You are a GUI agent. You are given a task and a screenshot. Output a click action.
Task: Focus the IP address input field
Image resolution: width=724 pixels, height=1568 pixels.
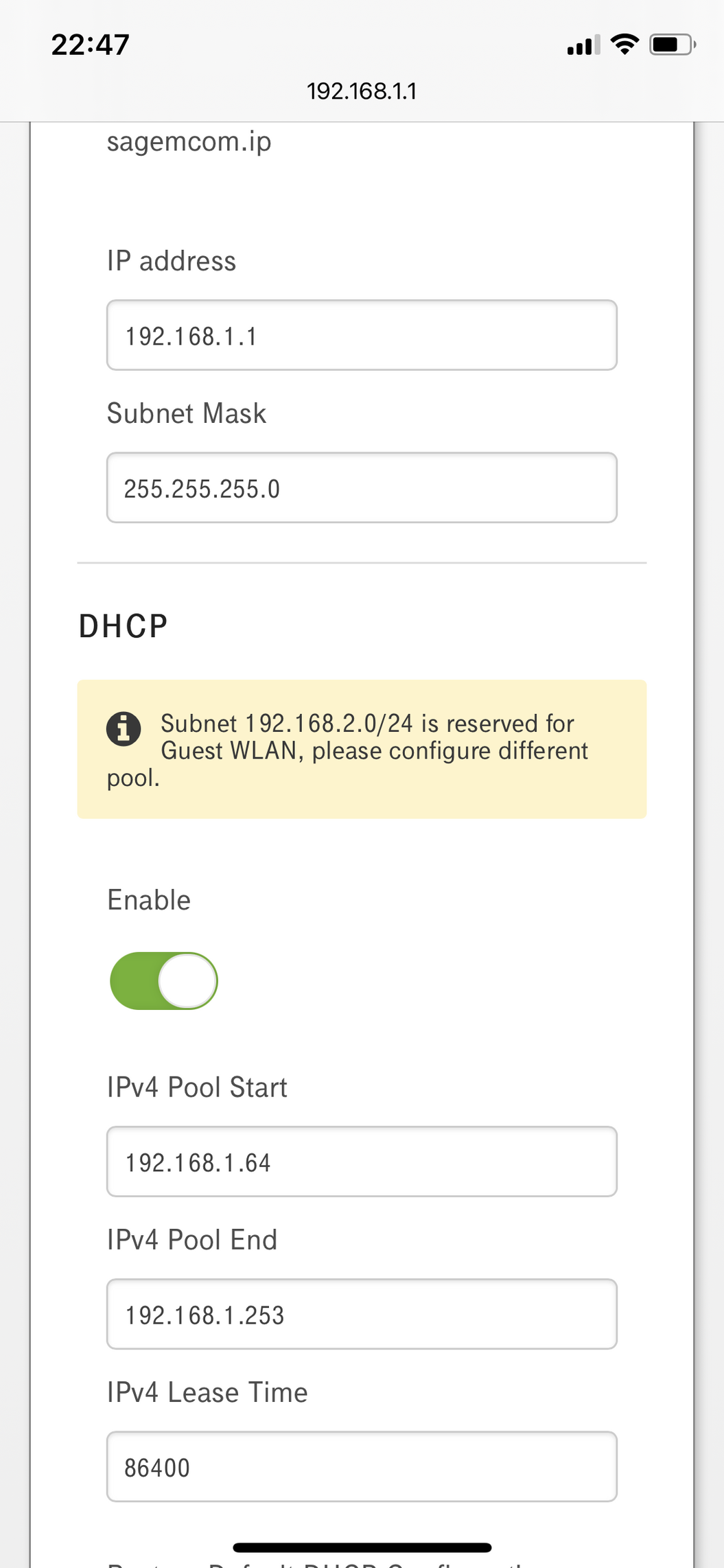(362, 336)
